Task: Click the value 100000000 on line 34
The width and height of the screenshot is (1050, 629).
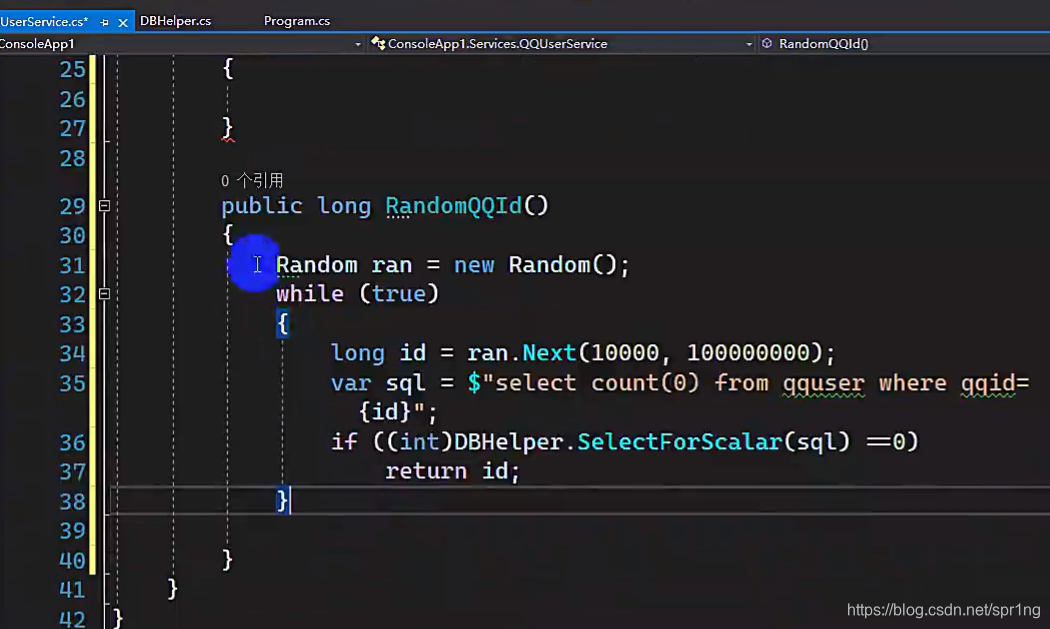Action: 749,353
